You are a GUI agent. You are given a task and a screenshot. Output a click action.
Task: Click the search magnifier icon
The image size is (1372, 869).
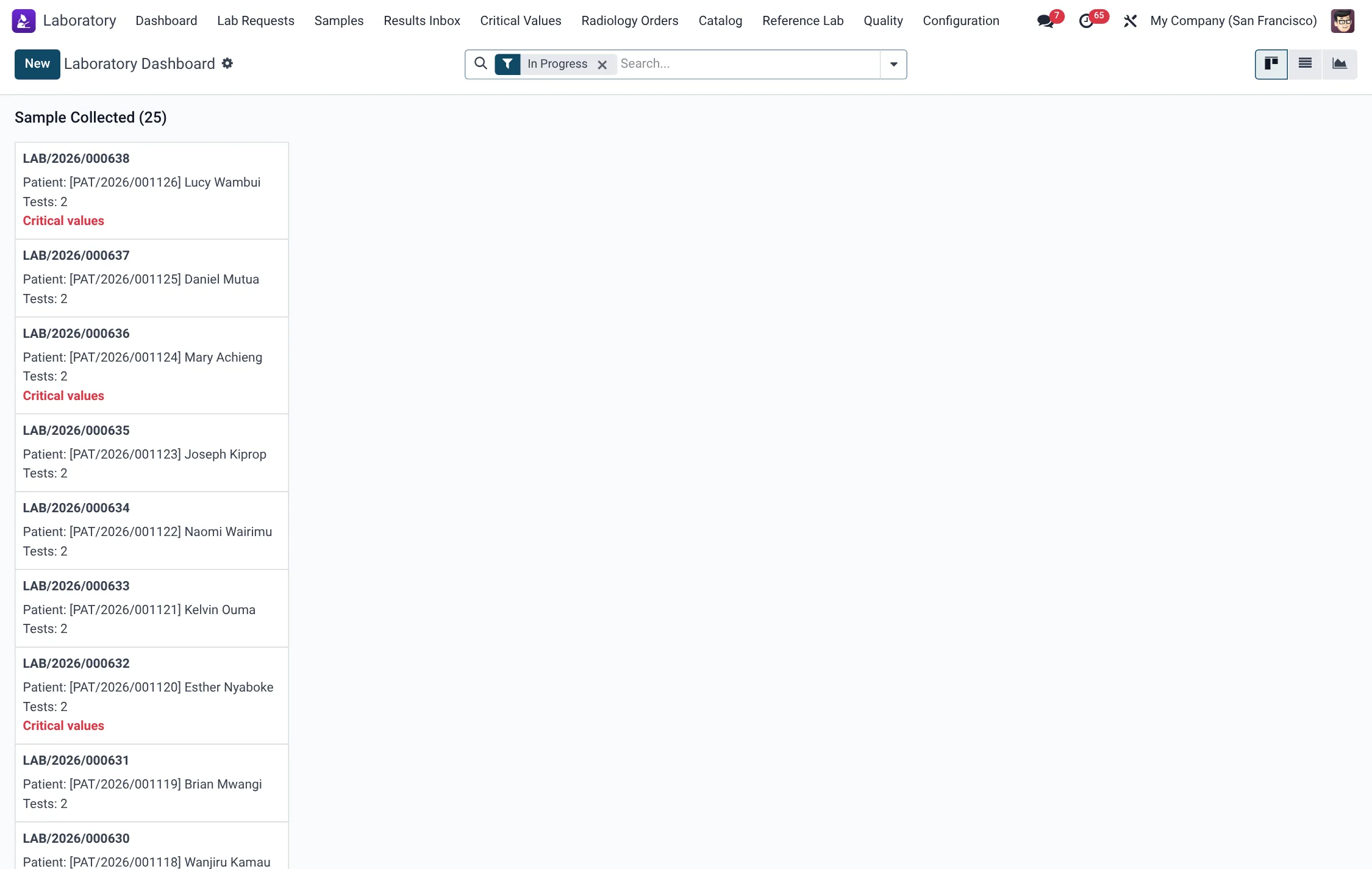[481, 63]
